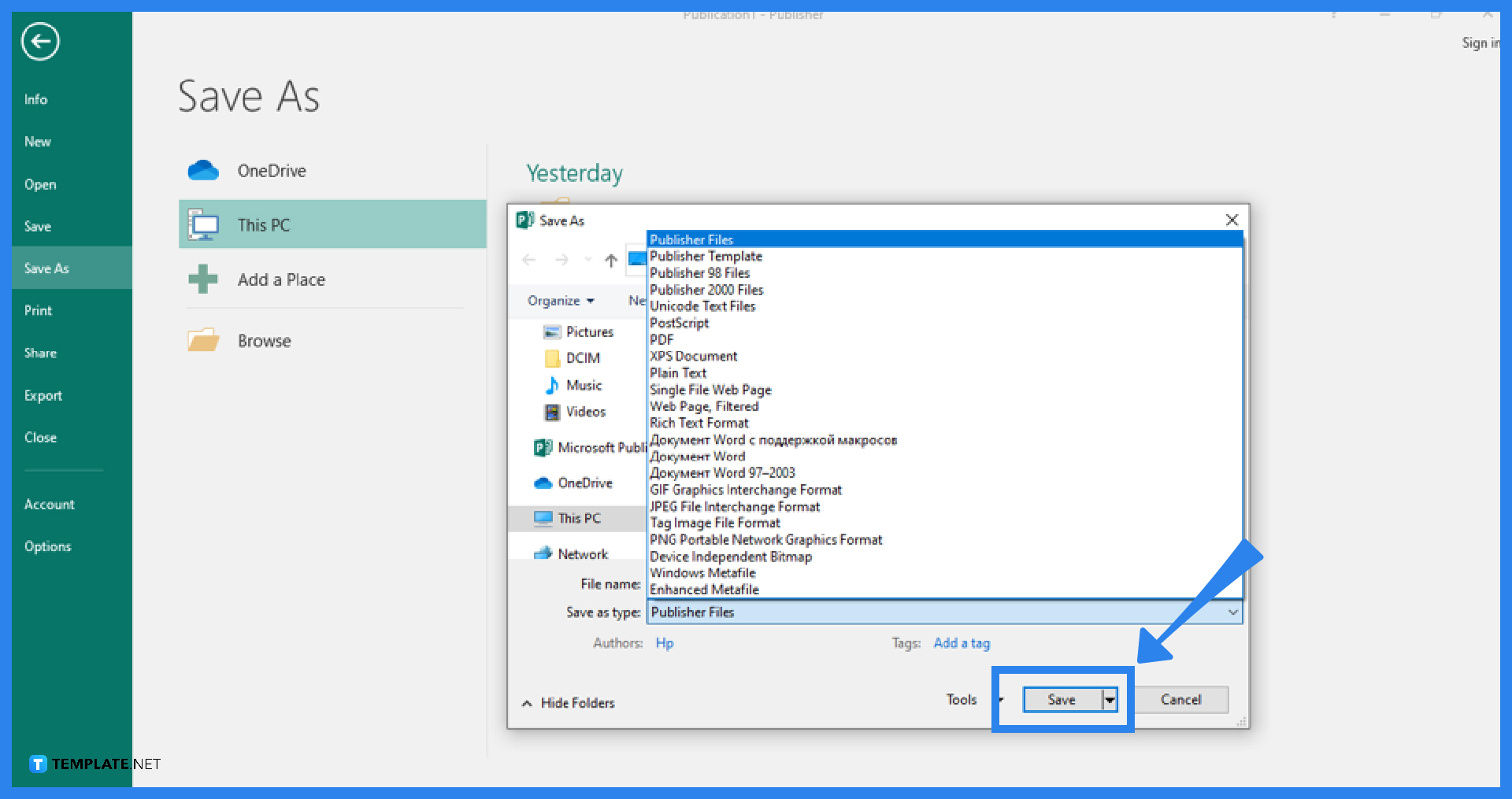Select the OneDrive cloud icon
Image resolution: width=1512 pixels, height=799 pixels.
pos(203,170)
